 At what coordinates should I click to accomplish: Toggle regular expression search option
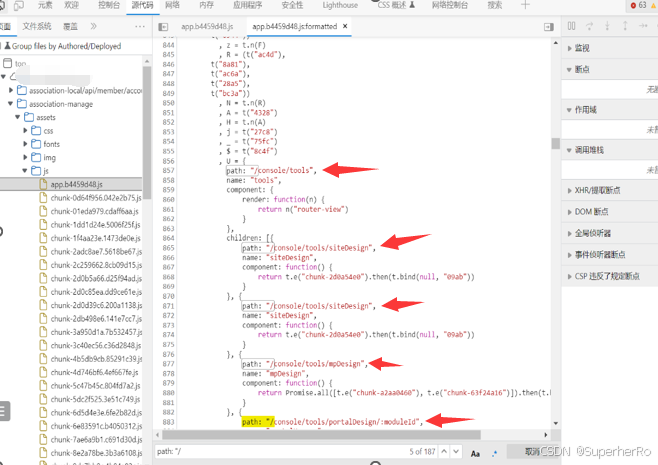494,453
